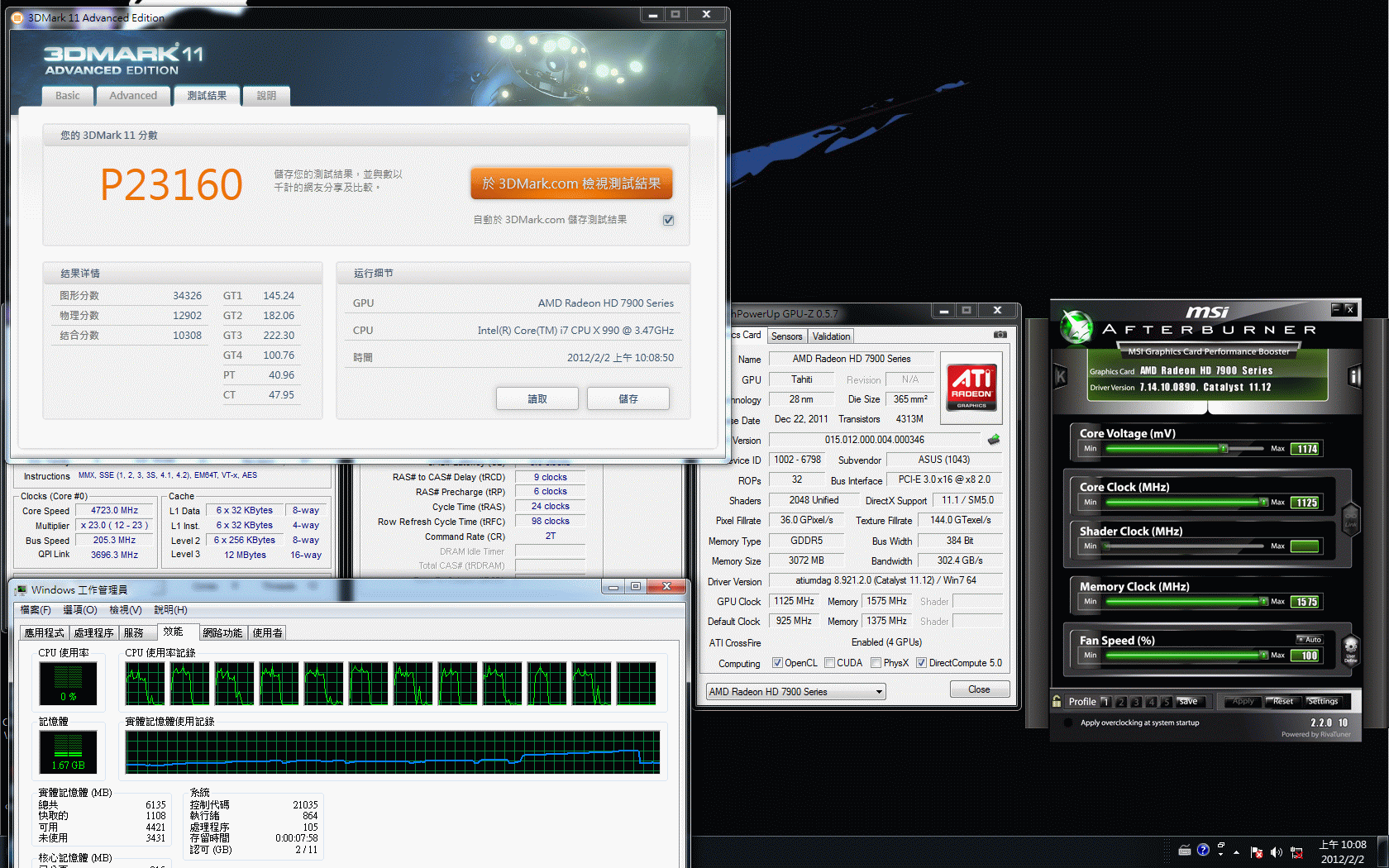Click the User Define fan icon

1350,651
